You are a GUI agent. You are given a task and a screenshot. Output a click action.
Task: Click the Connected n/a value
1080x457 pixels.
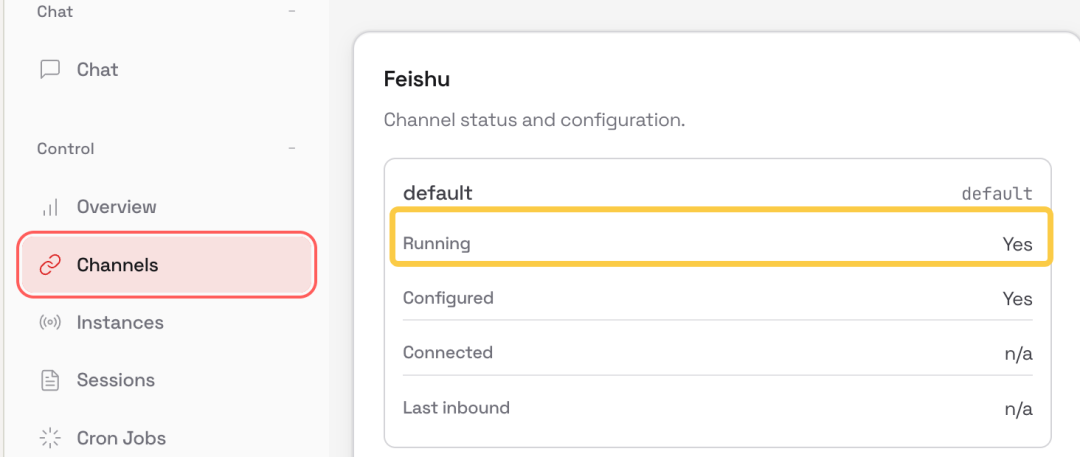click(x=1018, y=354)
